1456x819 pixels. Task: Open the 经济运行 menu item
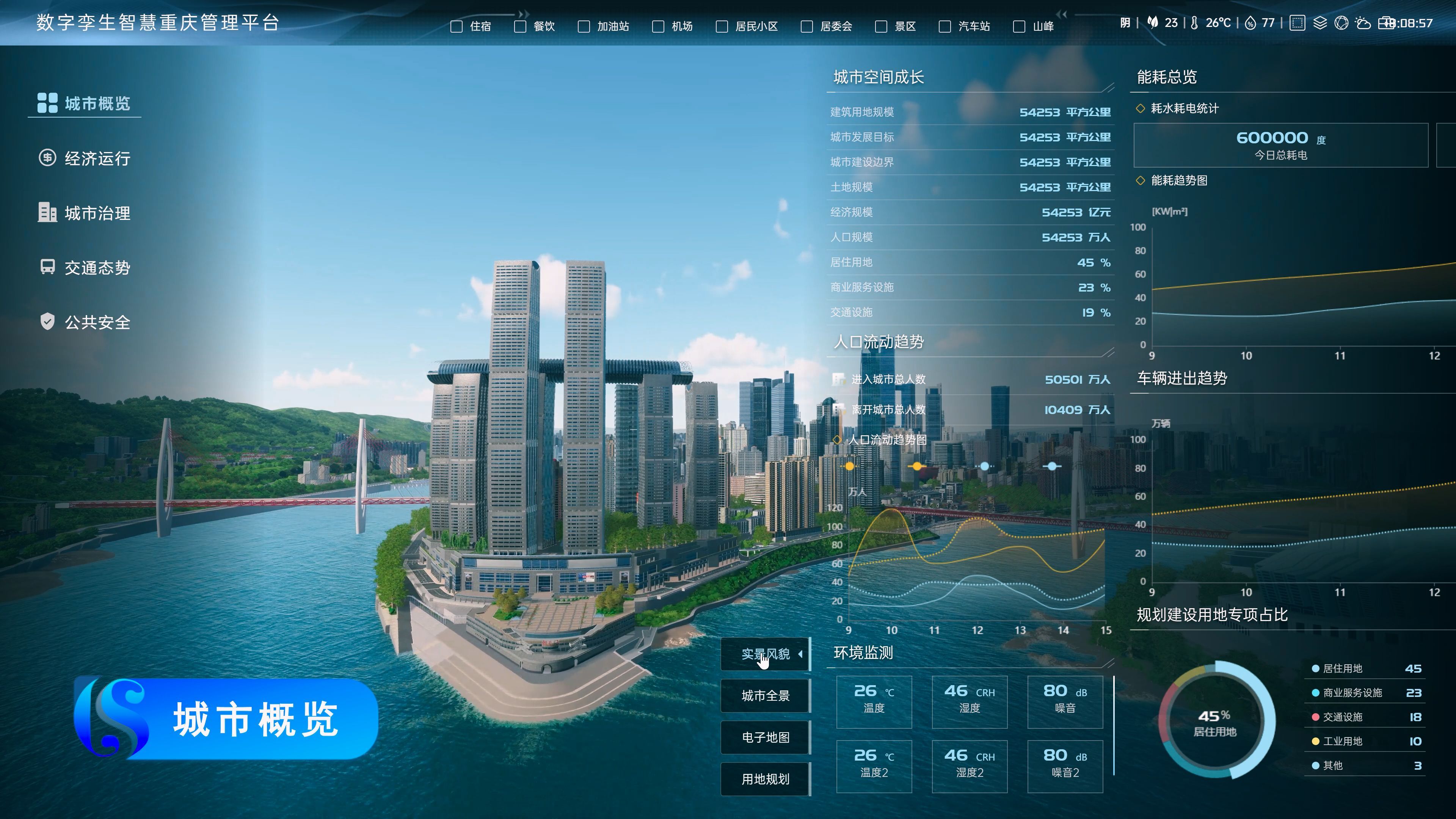(97, 158)
